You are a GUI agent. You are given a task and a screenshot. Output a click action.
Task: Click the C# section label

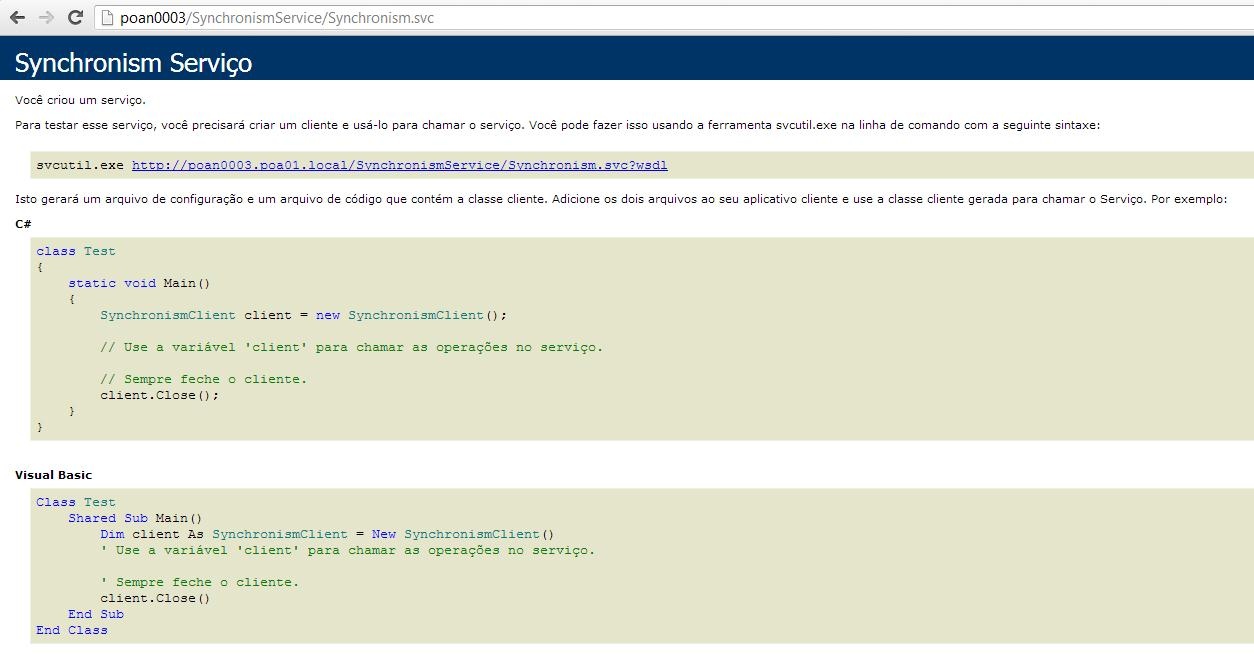pos(23,224)
